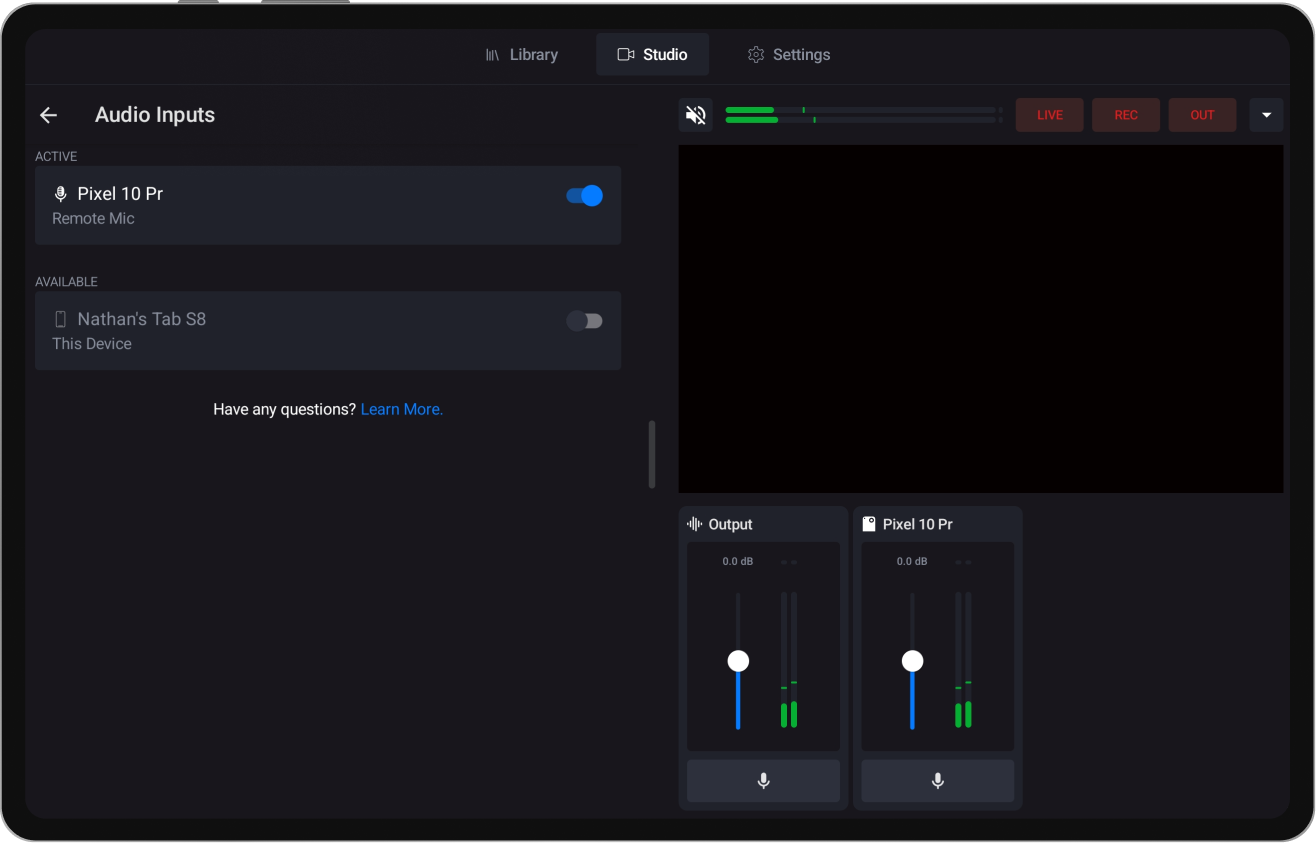Click the black video preview area
Viewport: 1316px width, 843px height.
coord(980,318)
